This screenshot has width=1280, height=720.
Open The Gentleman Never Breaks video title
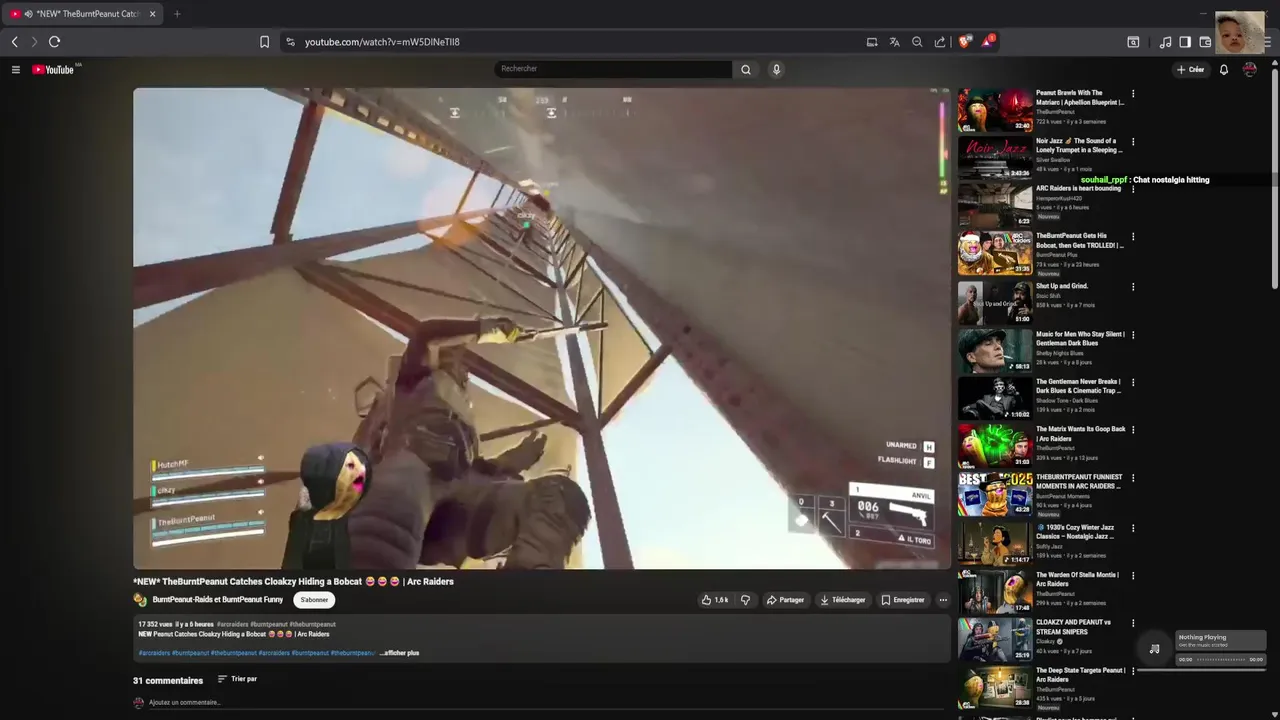1079,386
